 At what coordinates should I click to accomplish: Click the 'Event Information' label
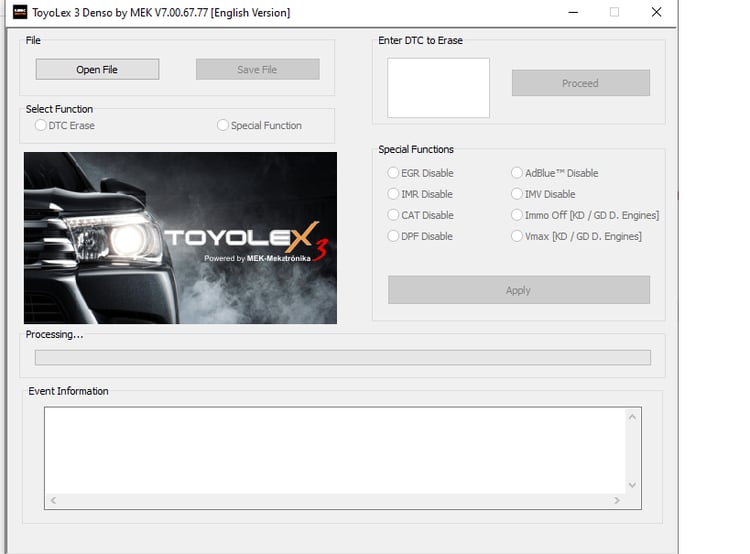[68, 391]
